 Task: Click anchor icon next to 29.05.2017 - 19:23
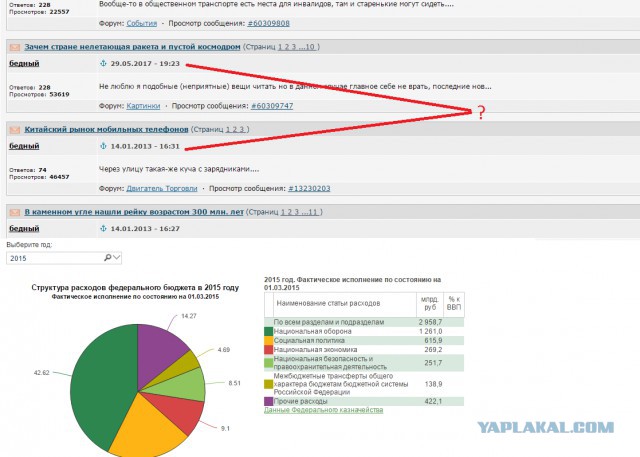(103, 63)
